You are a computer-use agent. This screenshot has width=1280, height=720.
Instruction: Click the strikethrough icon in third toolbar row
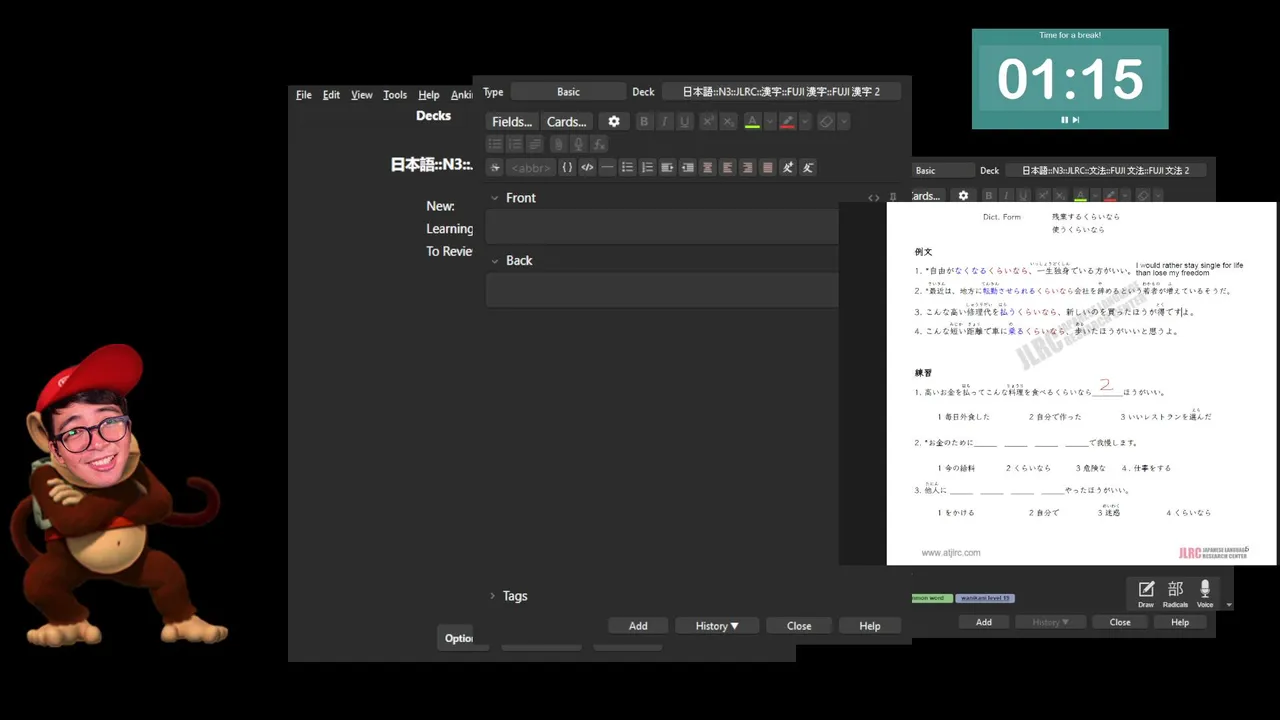pos(495,167)
